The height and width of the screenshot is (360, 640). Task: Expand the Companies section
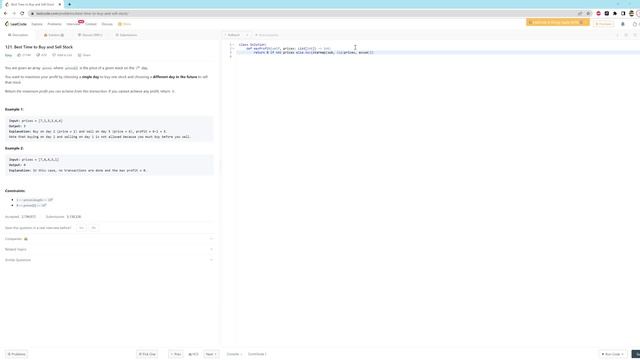(x=109, y=239)
